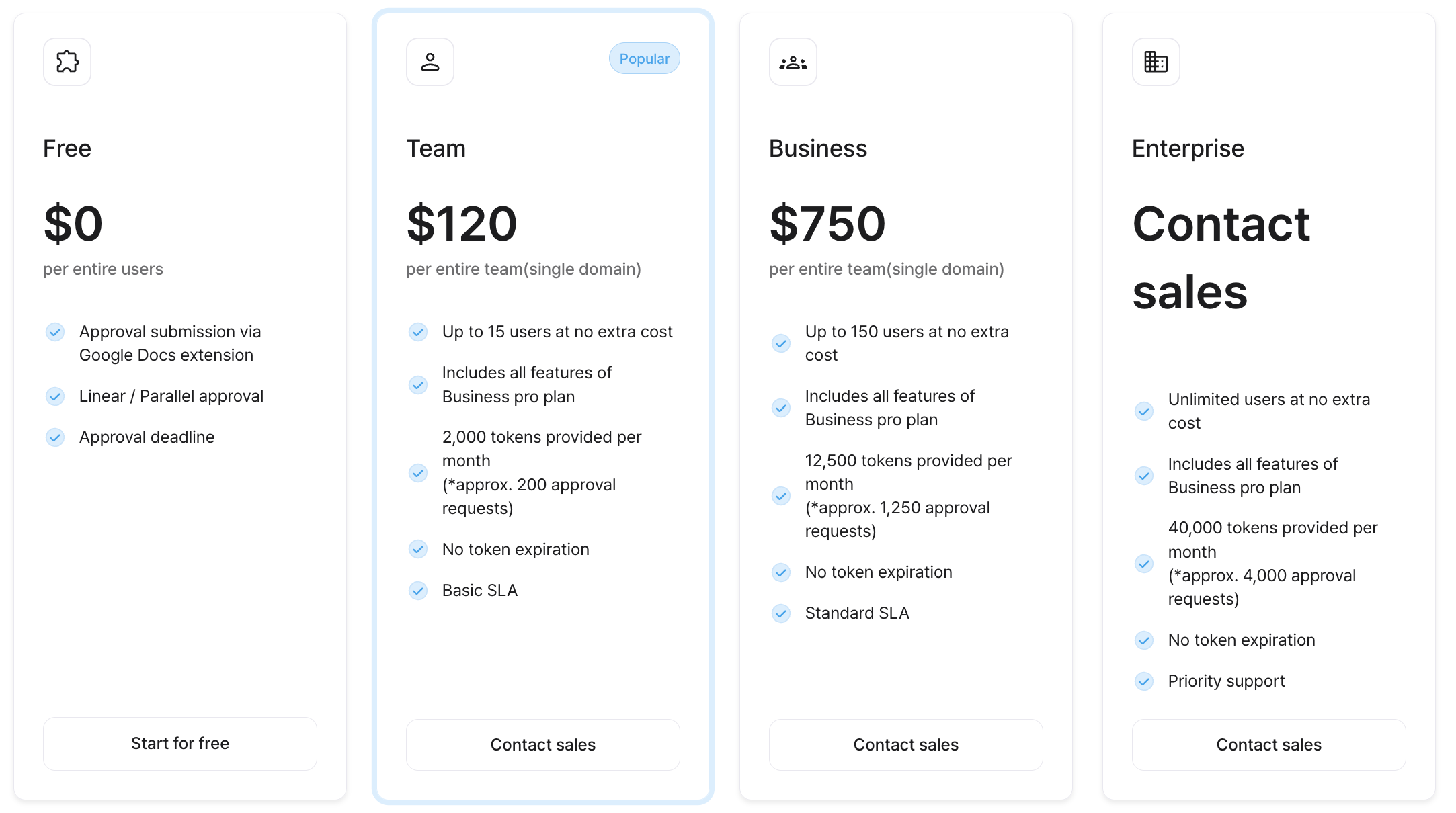Click checkmark beside Linear / Parallel approval
This screenshot has height=813, width=1456.
point(55,396)
